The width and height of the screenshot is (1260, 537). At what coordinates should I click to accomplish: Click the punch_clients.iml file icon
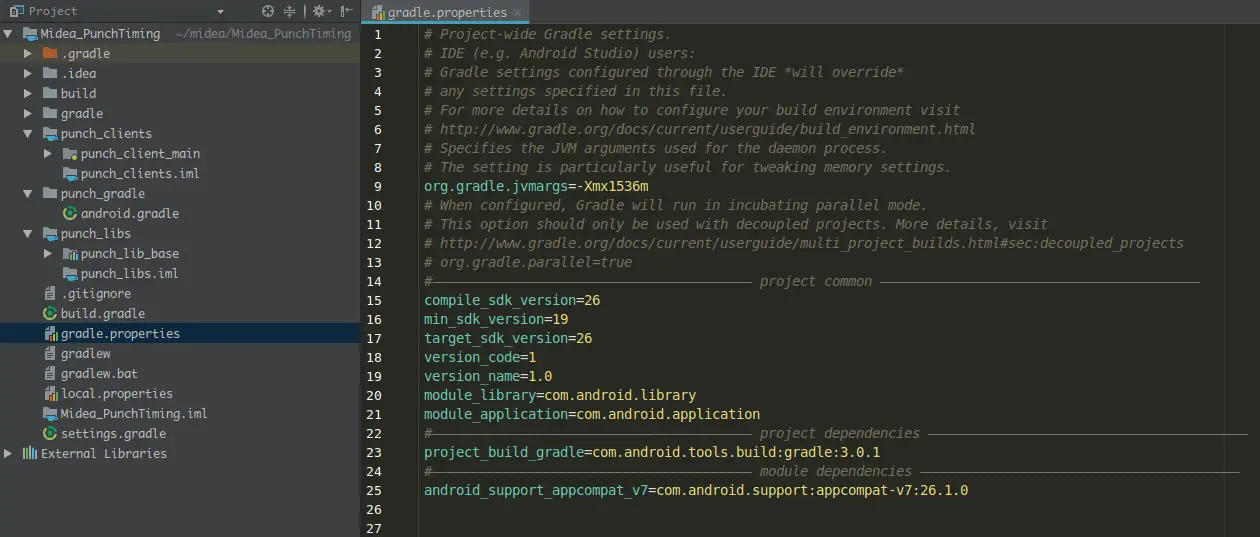(70, 173)
